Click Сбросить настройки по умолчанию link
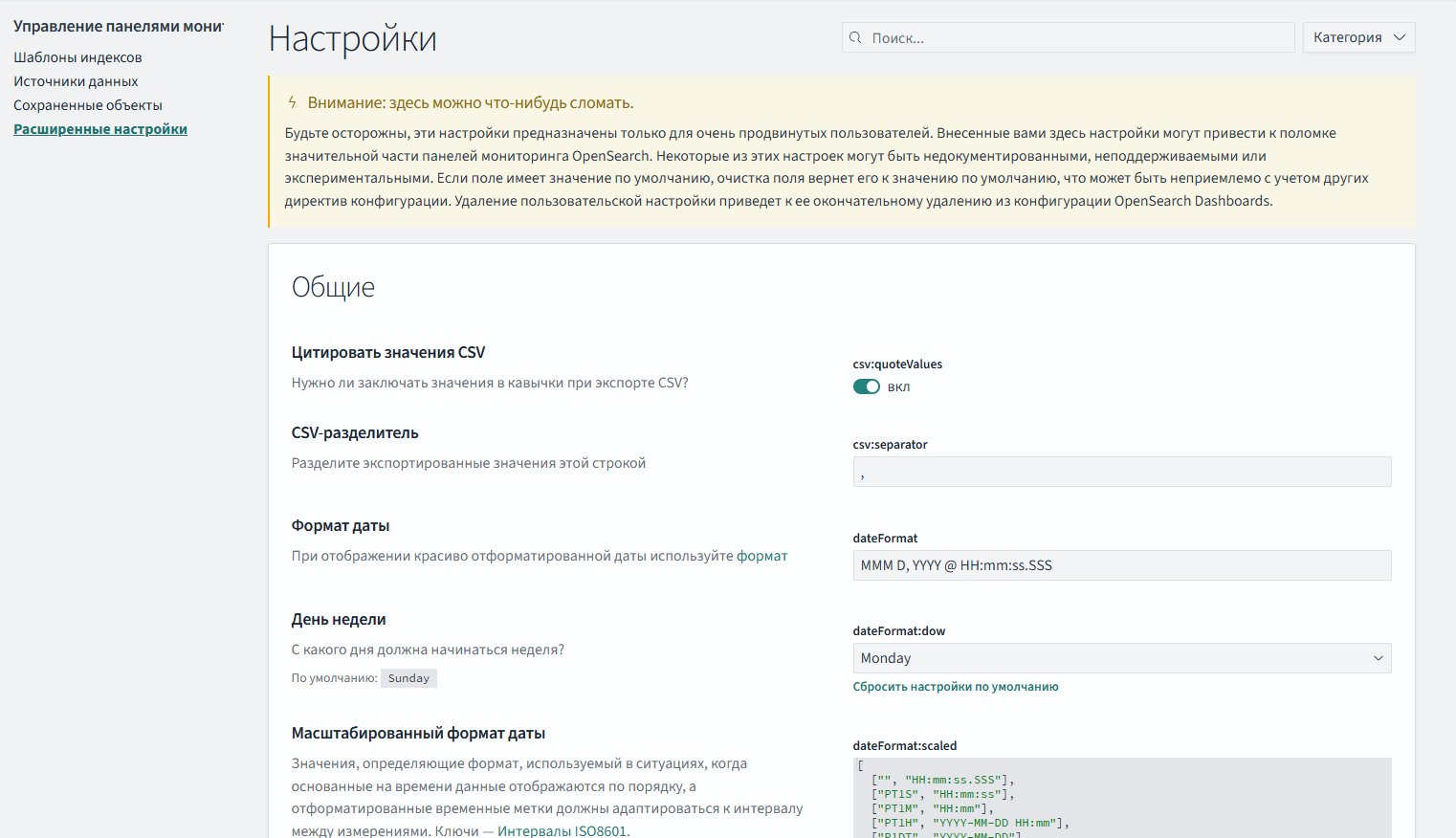This screenshot has height=838, width=1456. 955,687
